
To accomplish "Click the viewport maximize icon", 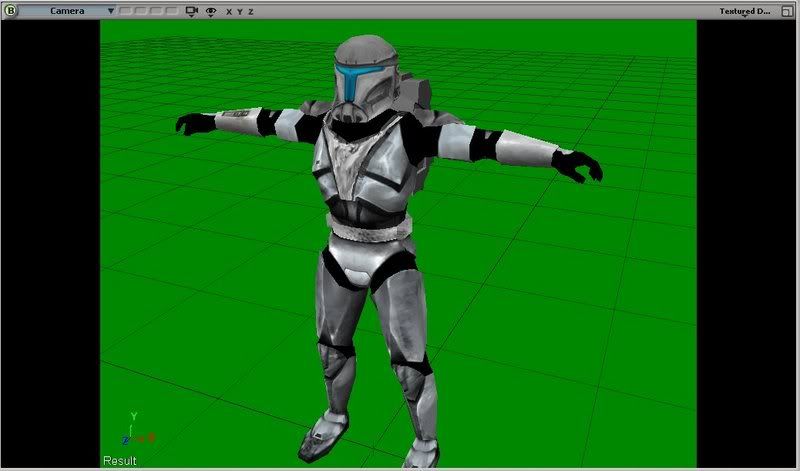I will tap(787, 11).
